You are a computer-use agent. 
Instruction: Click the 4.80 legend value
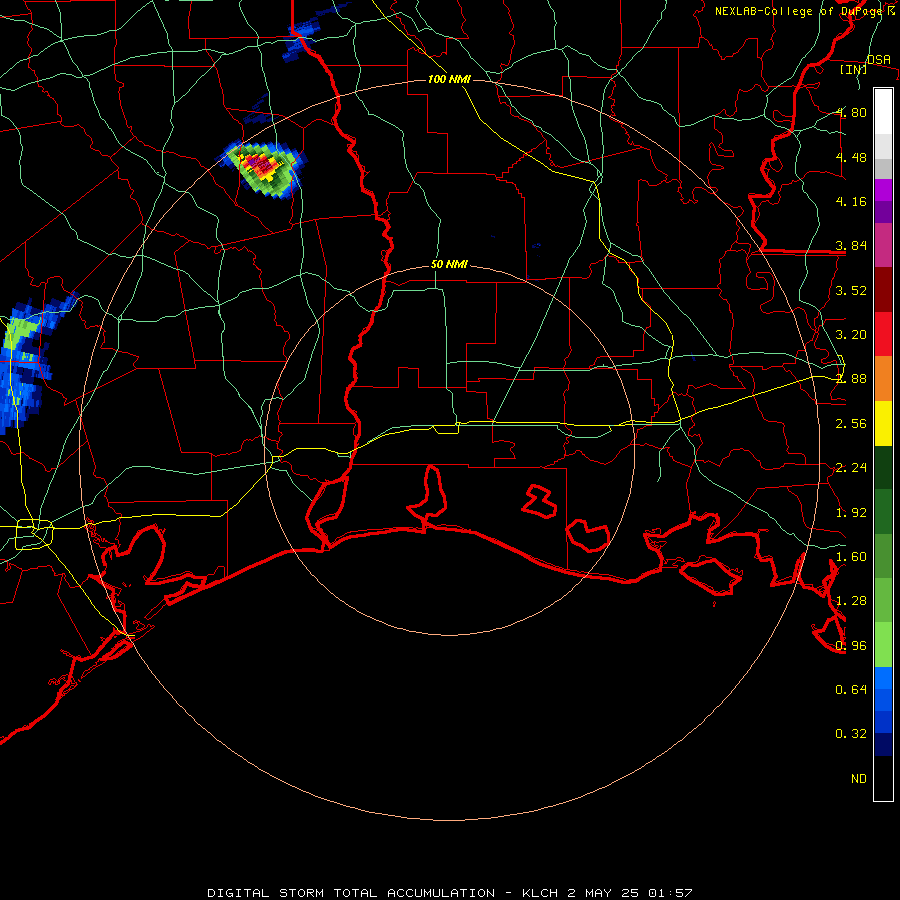851,112
